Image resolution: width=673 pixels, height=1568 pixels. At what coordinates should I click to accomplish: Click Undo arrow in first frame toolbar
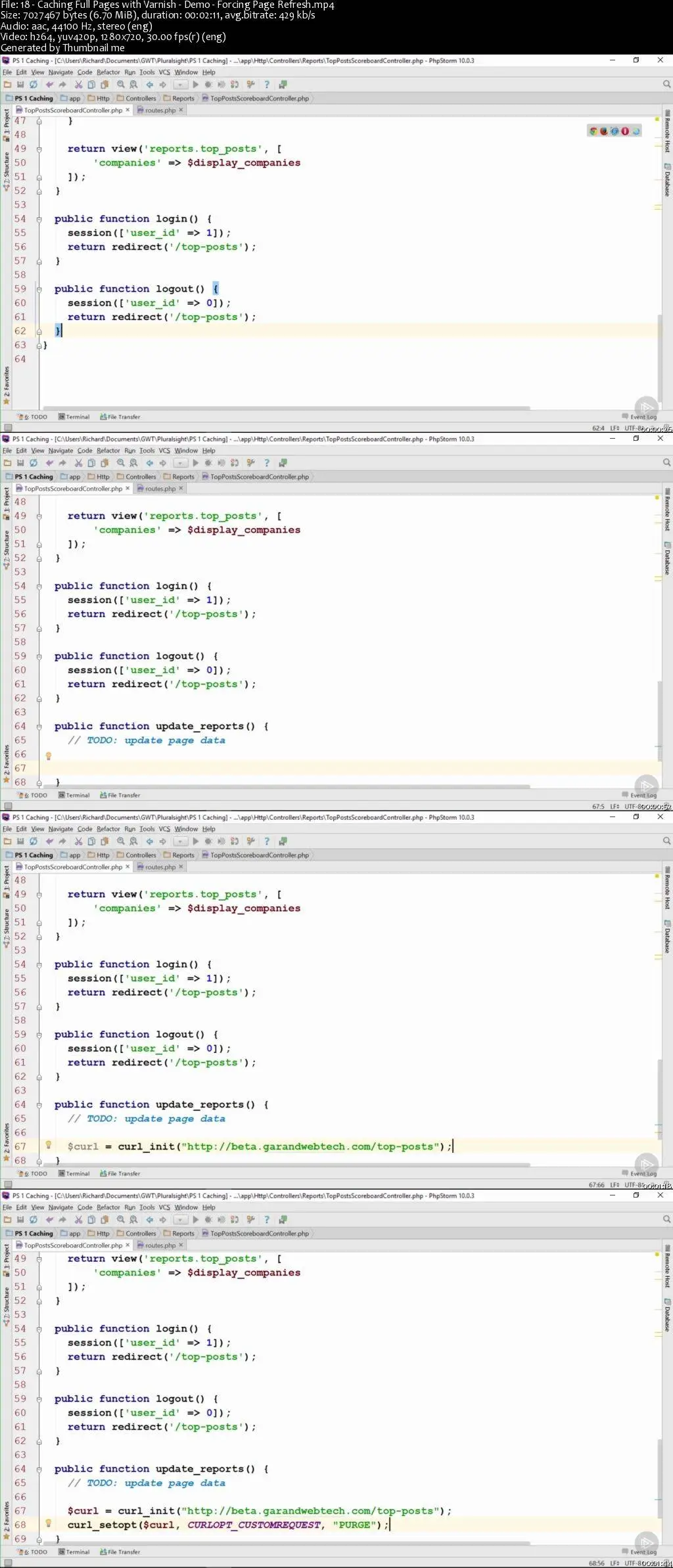pos(49,85)
